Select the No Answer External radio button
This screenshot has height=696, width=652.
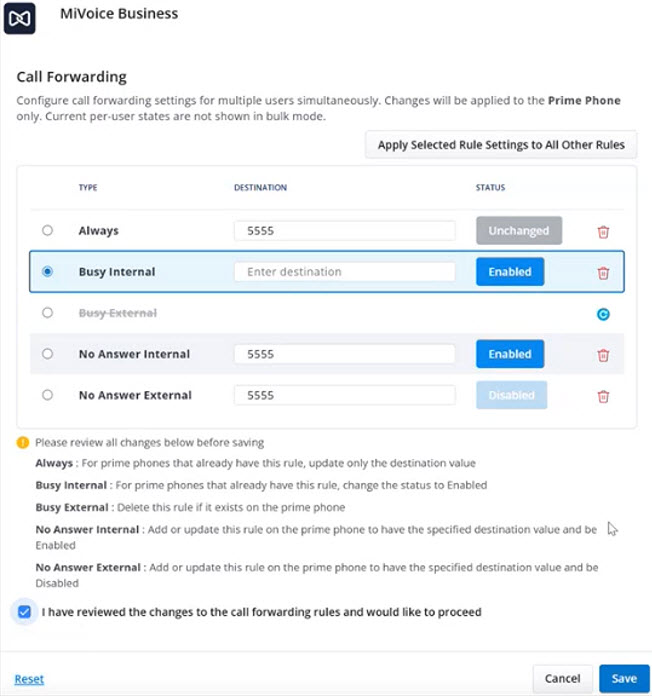[x=47, y=395]
